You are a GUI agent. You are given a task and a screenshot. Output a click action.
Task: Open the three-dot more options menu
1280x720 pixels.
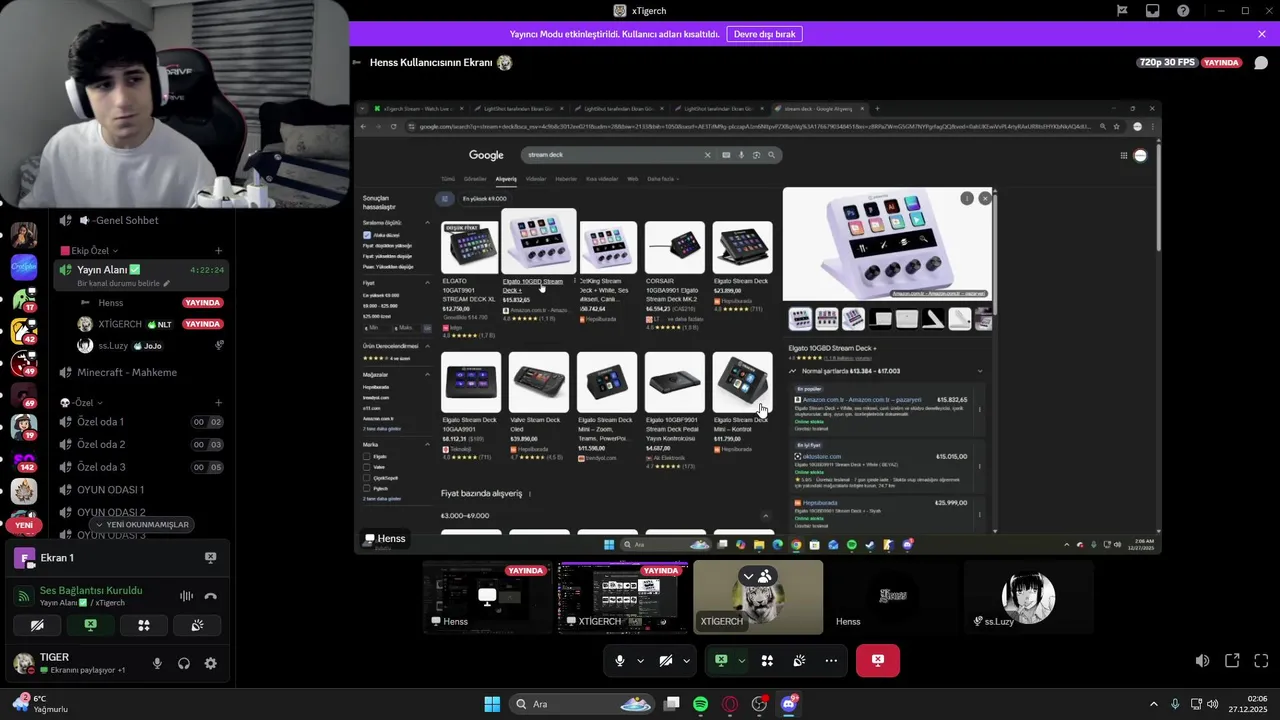pos(831,661)
